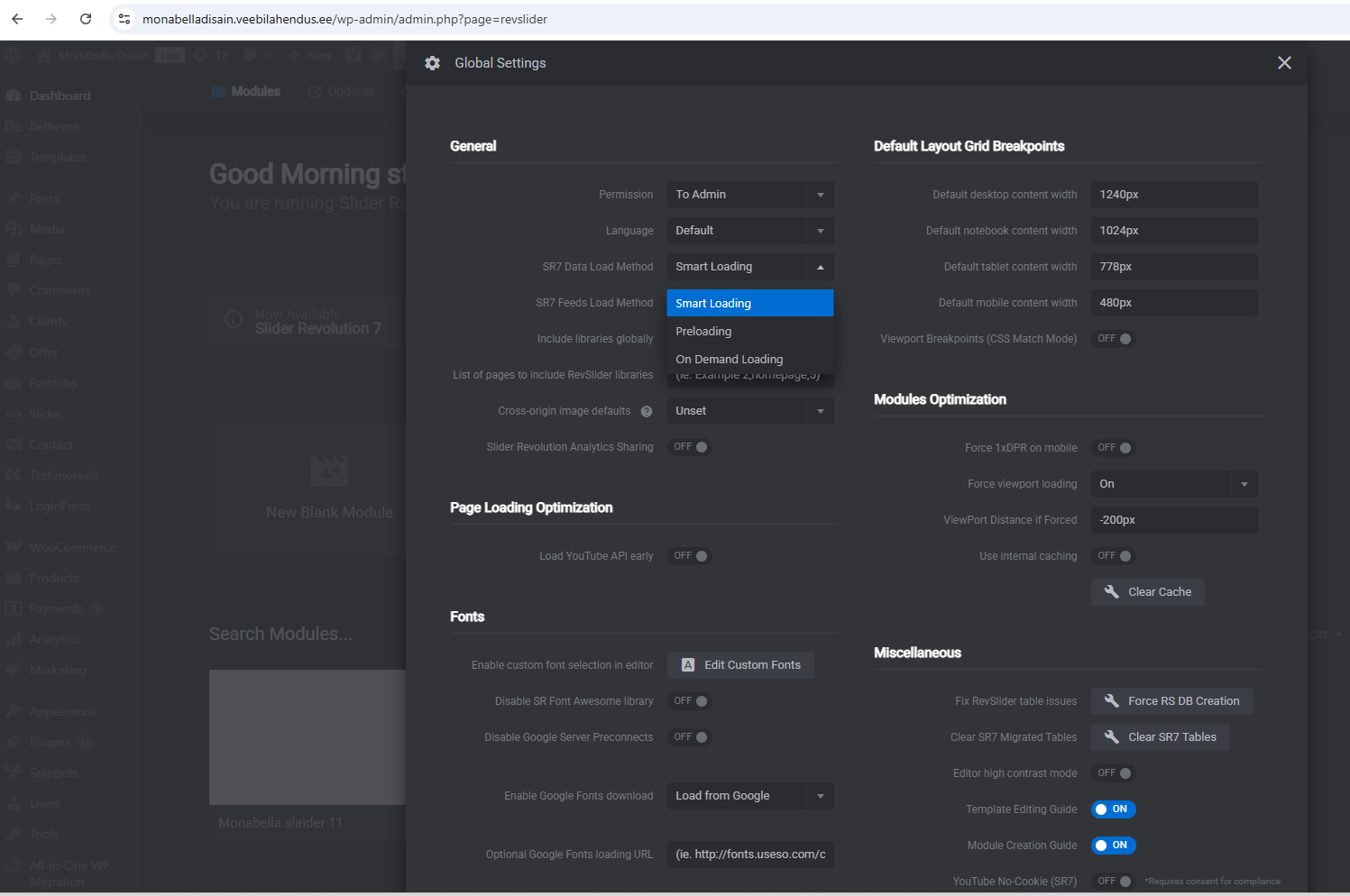This screenshot has height=896, width=1350.
Task: Expand the Force viewport loading dropdown
Action: pos(1173,484)
